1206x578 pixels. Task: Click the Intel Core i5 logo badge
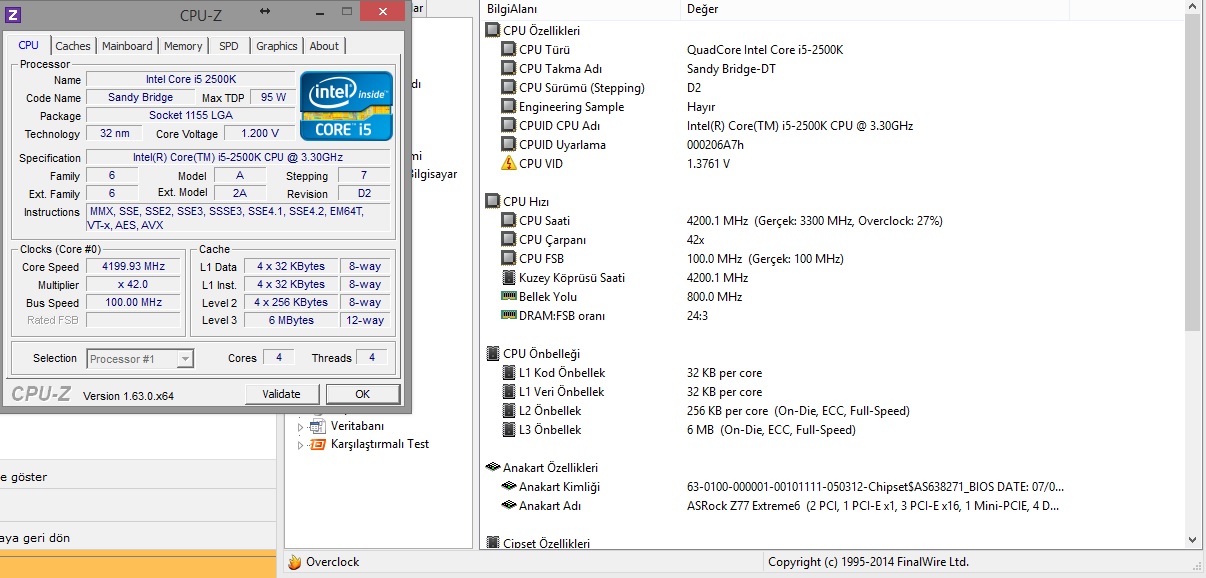click(x=346, y=106)
